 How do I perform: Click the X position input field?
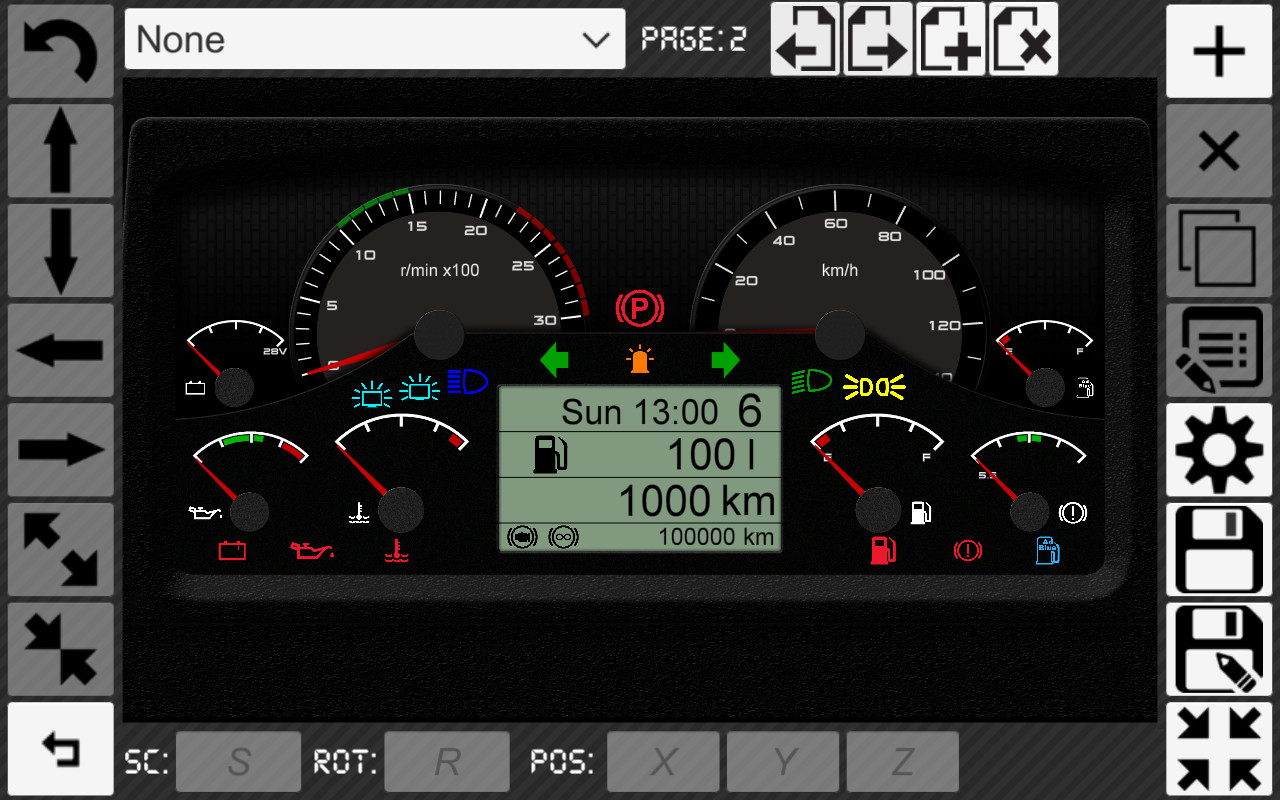point(662,761)
